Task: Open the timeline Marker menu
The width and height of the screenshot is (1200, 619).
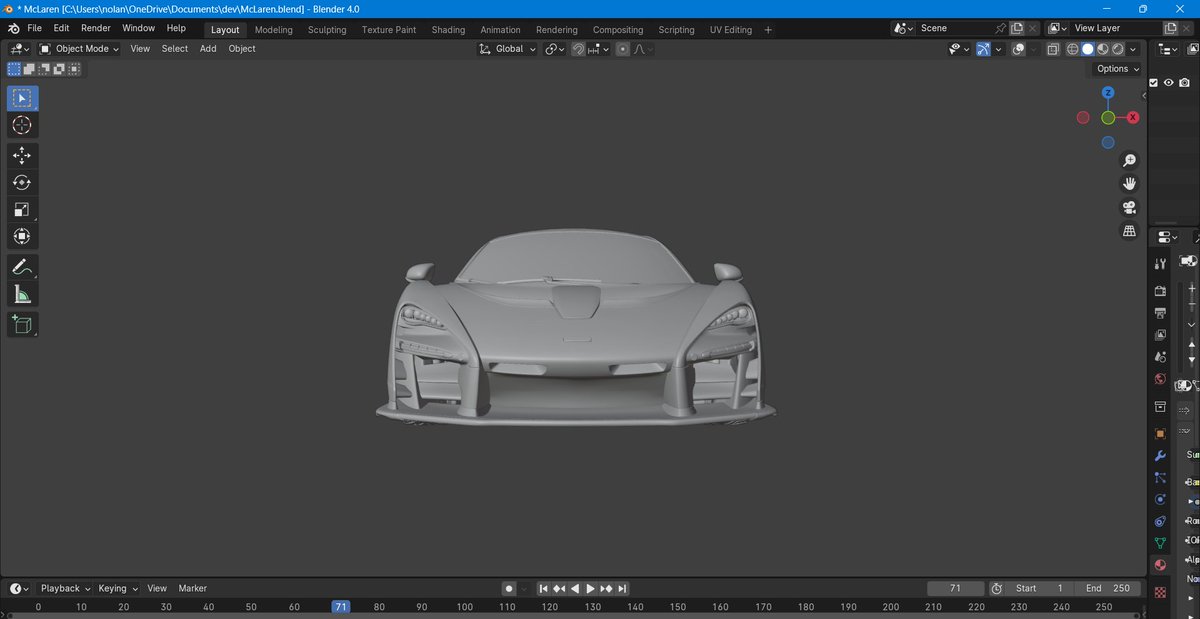Action: click(x=192, y=589)
